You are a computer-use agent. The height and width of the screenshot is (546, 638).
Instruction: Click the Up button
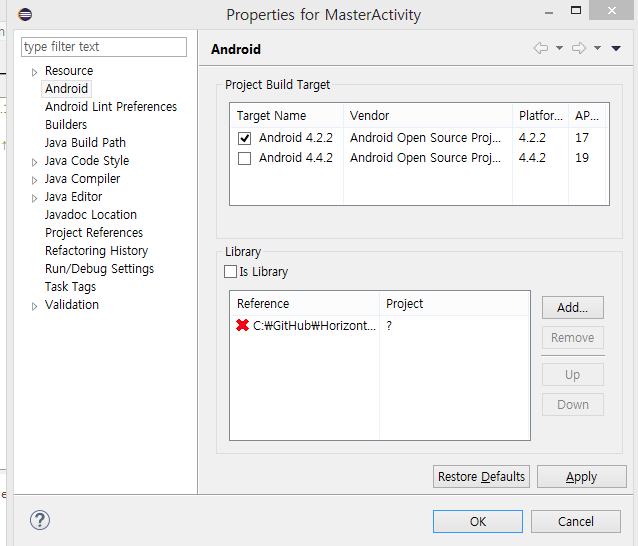572,374
